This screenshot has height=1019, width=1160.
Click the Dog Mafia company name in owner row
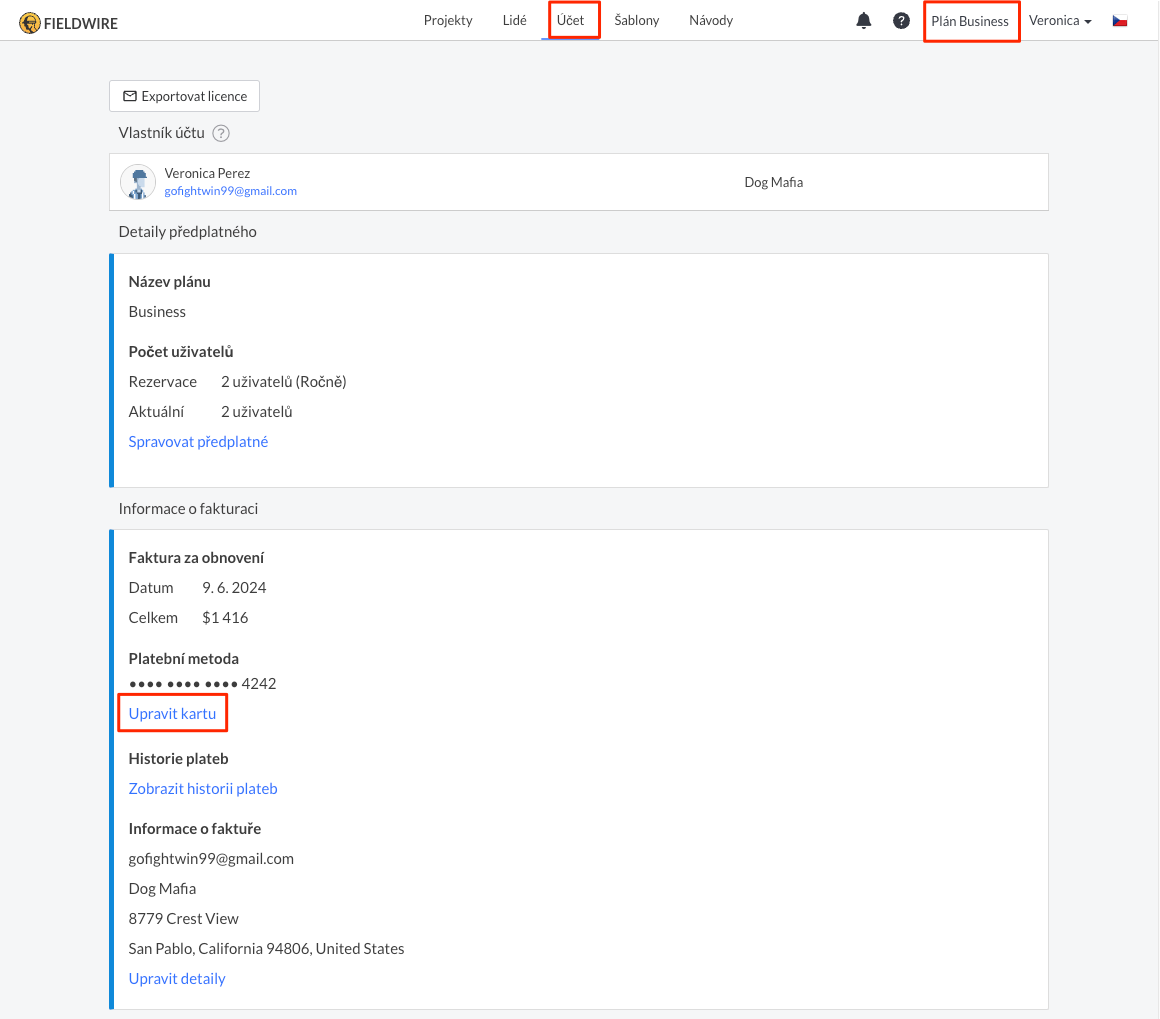[x=774, y=182]
